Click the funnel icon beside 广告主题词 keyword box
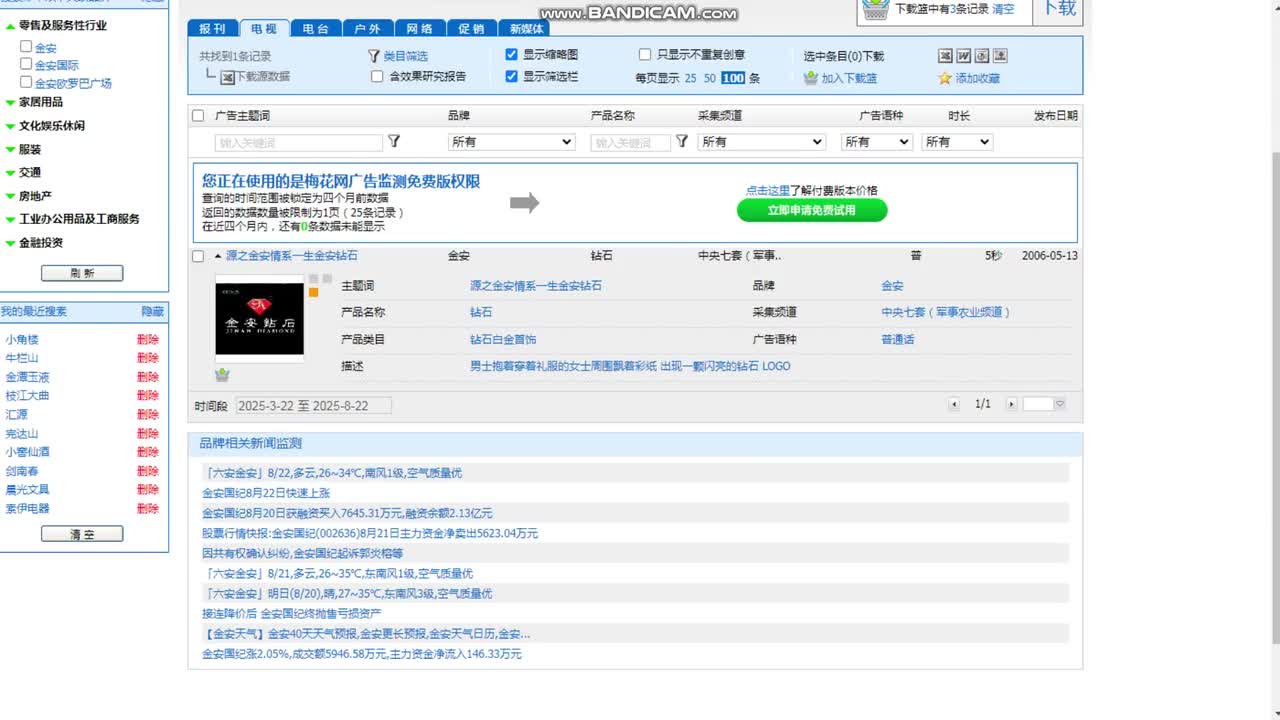The width and height of the screenshot is (1280, 720). pos(394,142)
